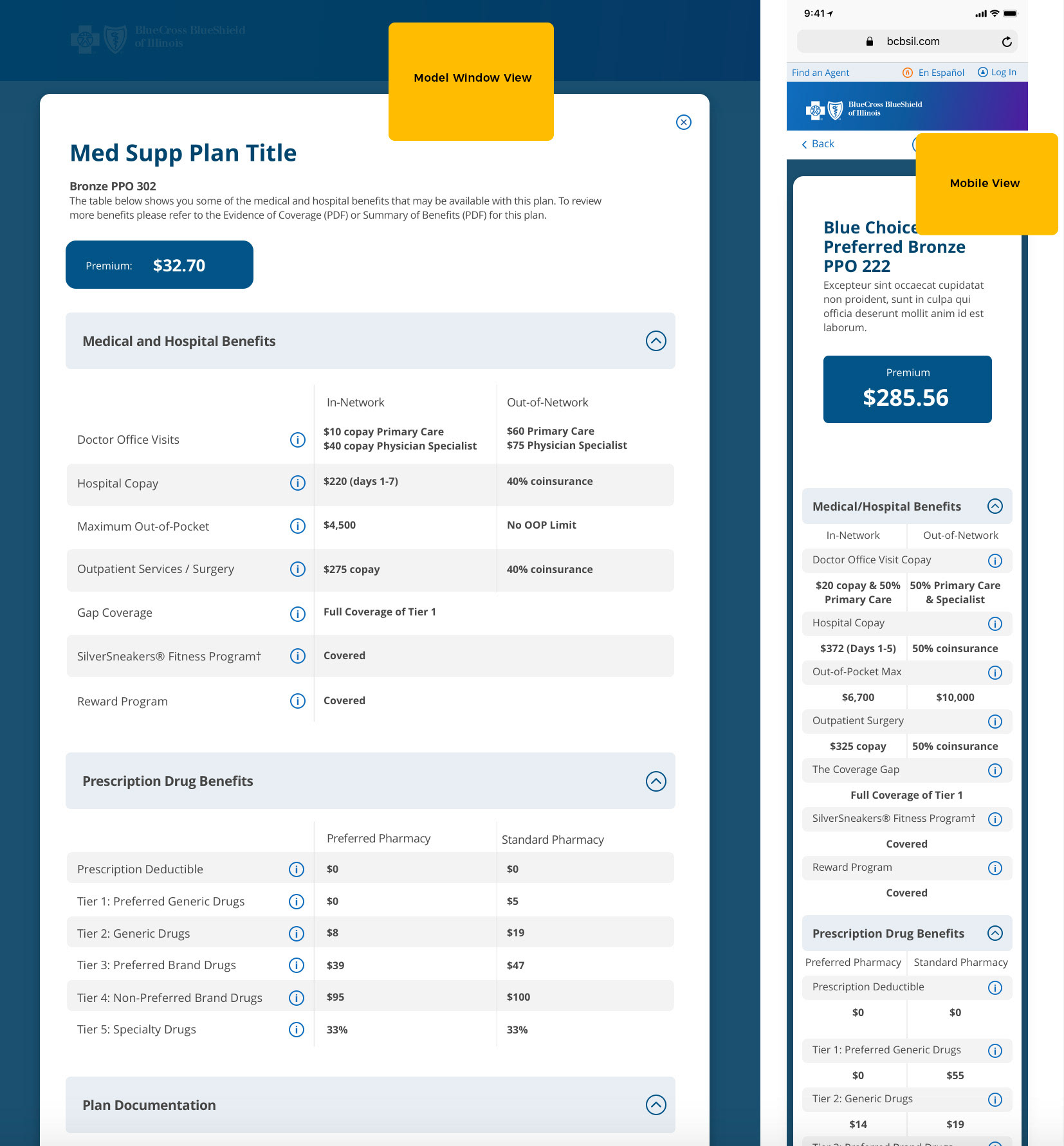1064x1146 pixels.
Task: Click the mobile $285.56 premium box
Action: pyautogui.click(x=907, y=389)
